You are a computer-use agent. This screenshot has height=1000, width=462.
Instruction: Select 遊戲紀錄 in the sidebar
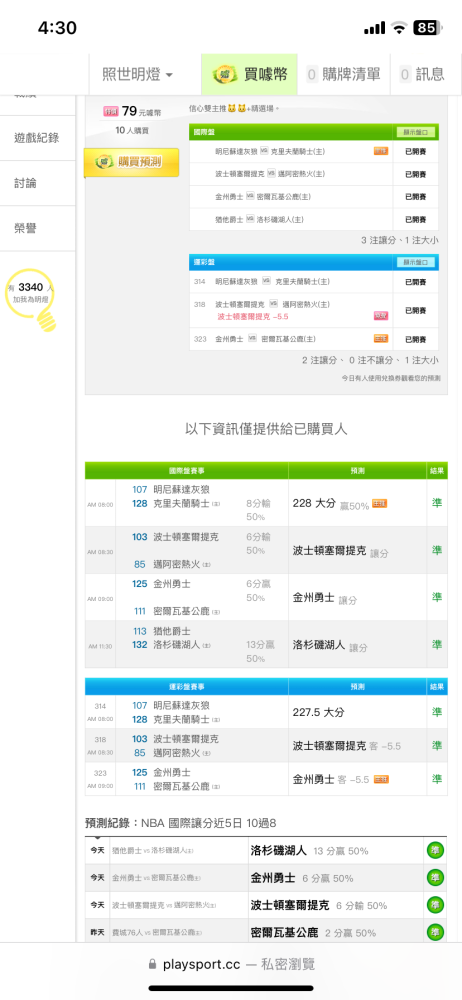tap(37, 137)
